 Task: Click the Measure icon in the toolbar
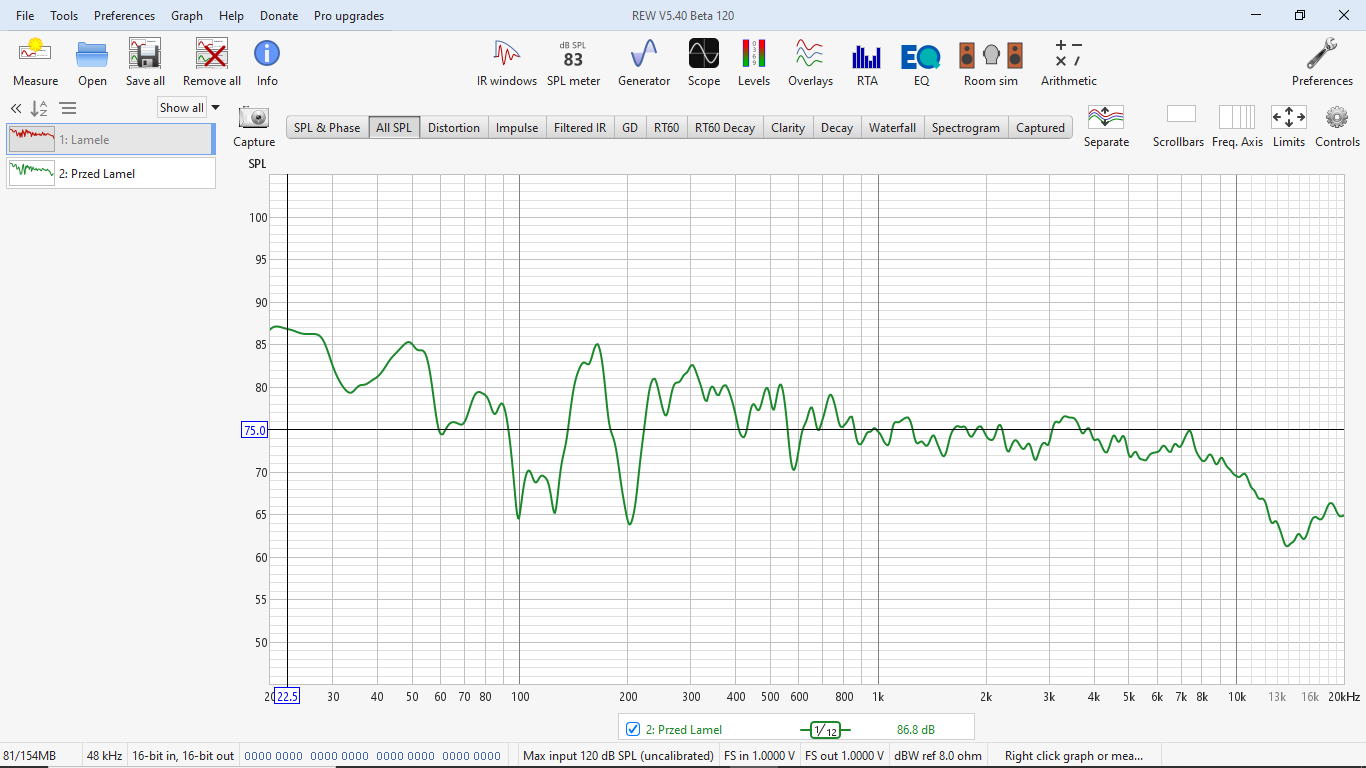tap(35, 54)
